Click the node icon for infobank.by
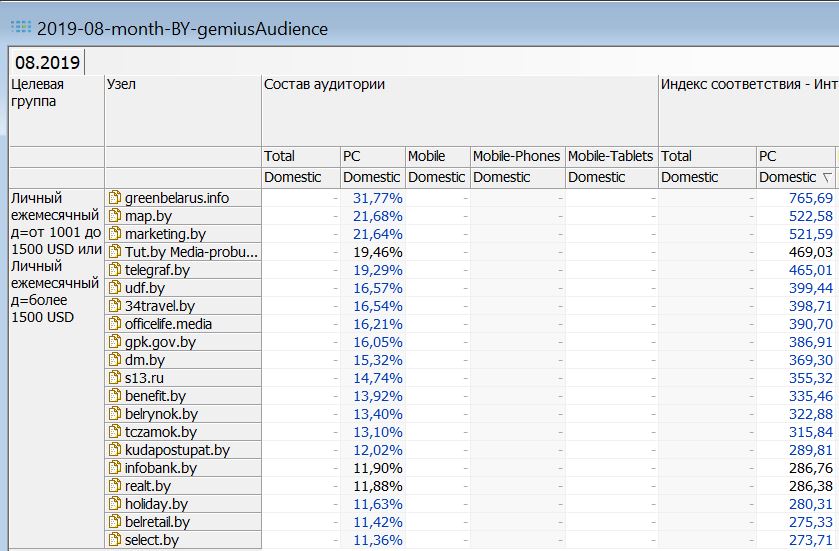 coord(115,468)
